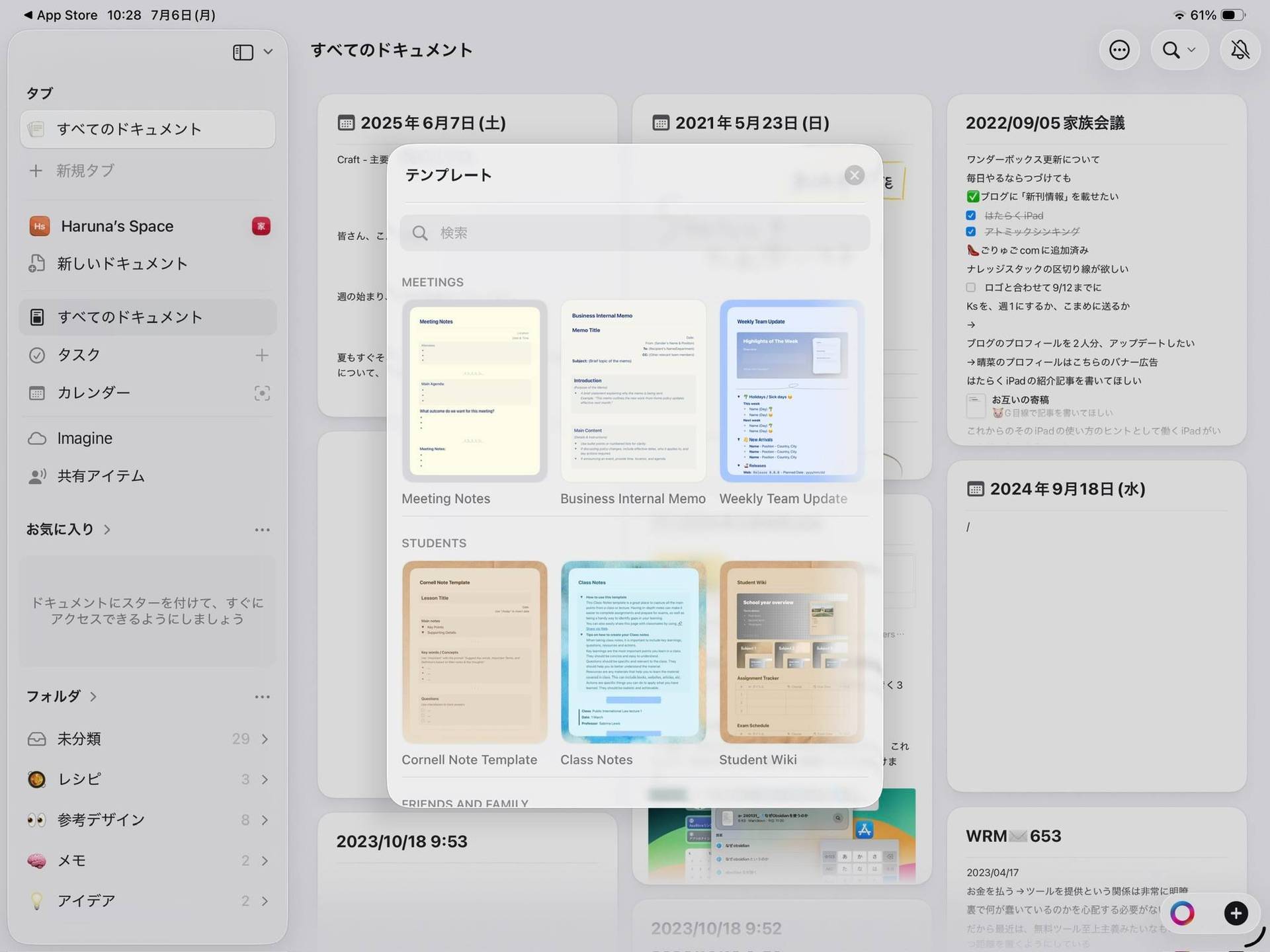Expand the お気に入り section chevron

[107, 530]
